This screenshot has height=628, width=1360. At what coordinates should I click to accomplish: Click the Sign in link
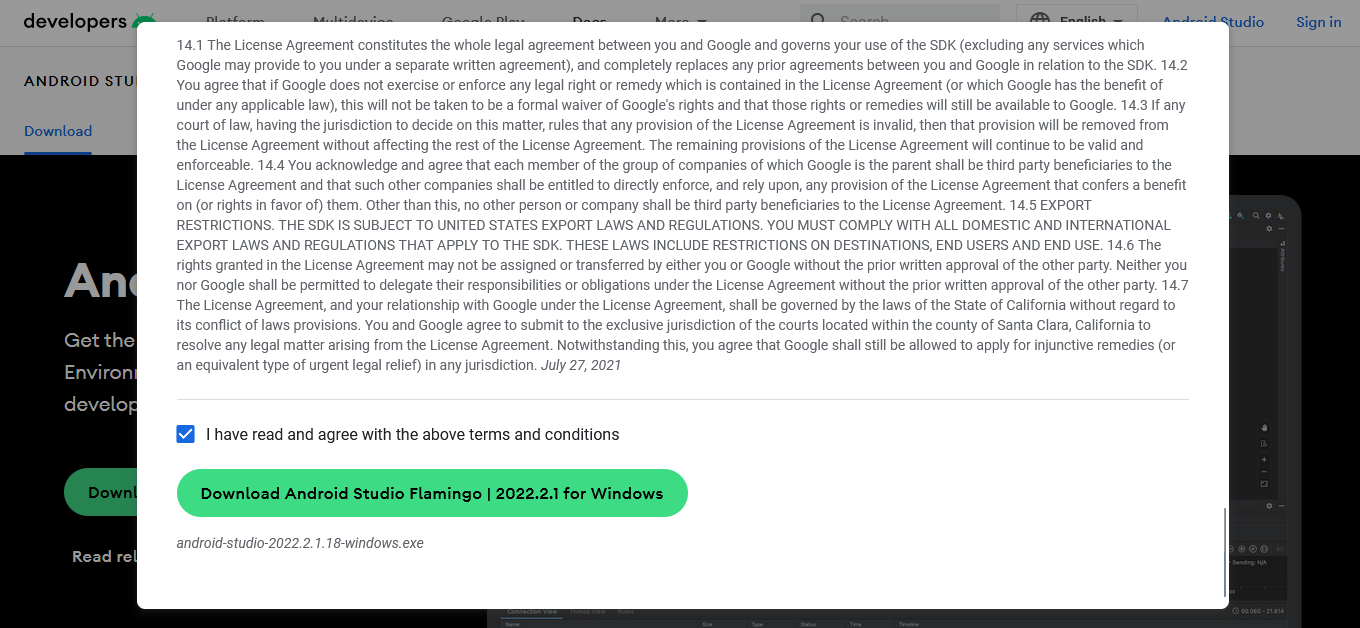click(1318, 22)
